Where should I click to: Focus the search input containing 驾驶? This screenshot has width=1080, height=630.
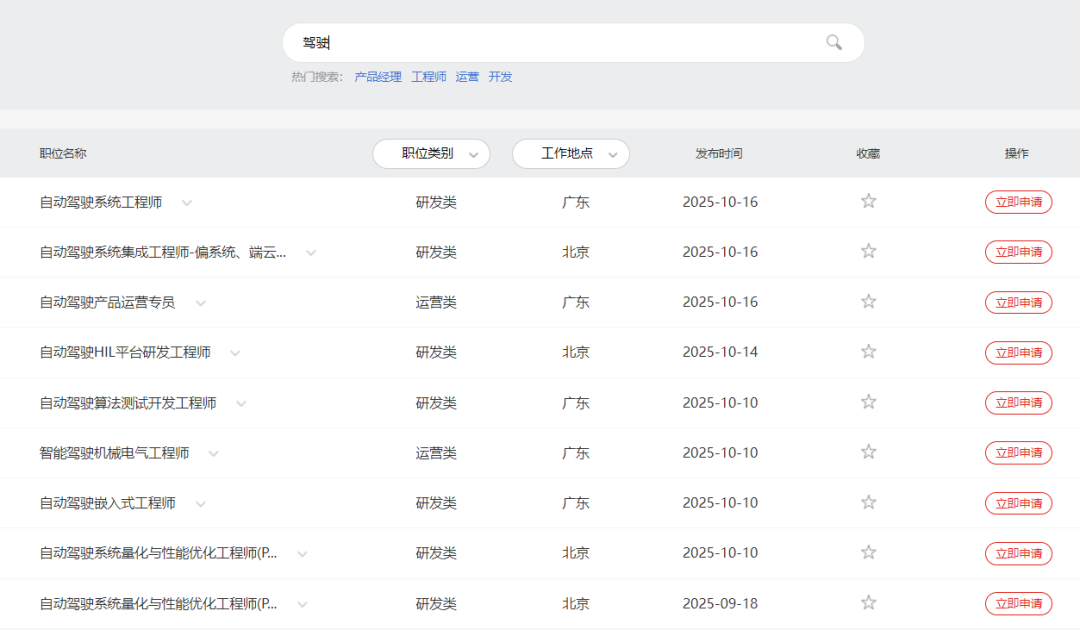(560, 43)
